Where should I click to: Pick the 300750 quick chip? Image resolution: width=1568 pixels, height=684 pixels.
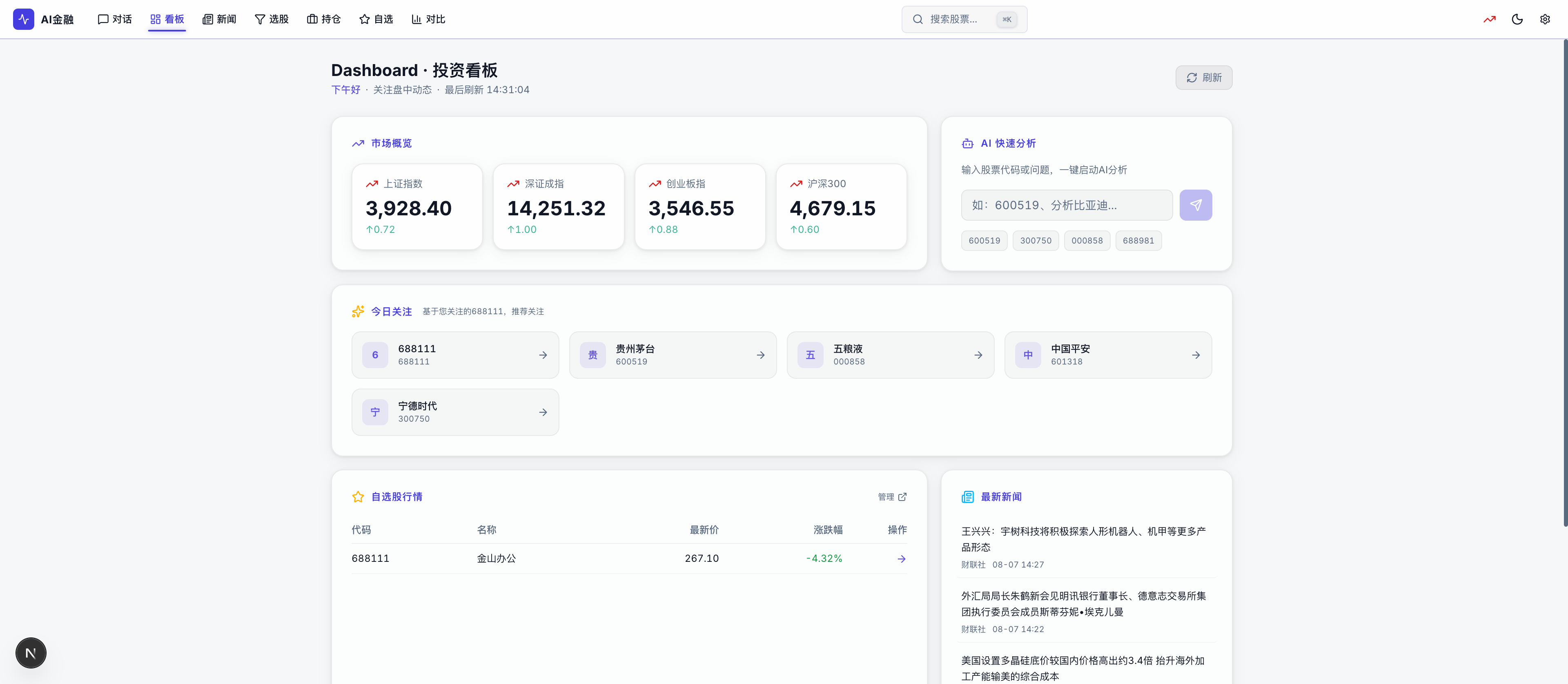[1036, 241]
